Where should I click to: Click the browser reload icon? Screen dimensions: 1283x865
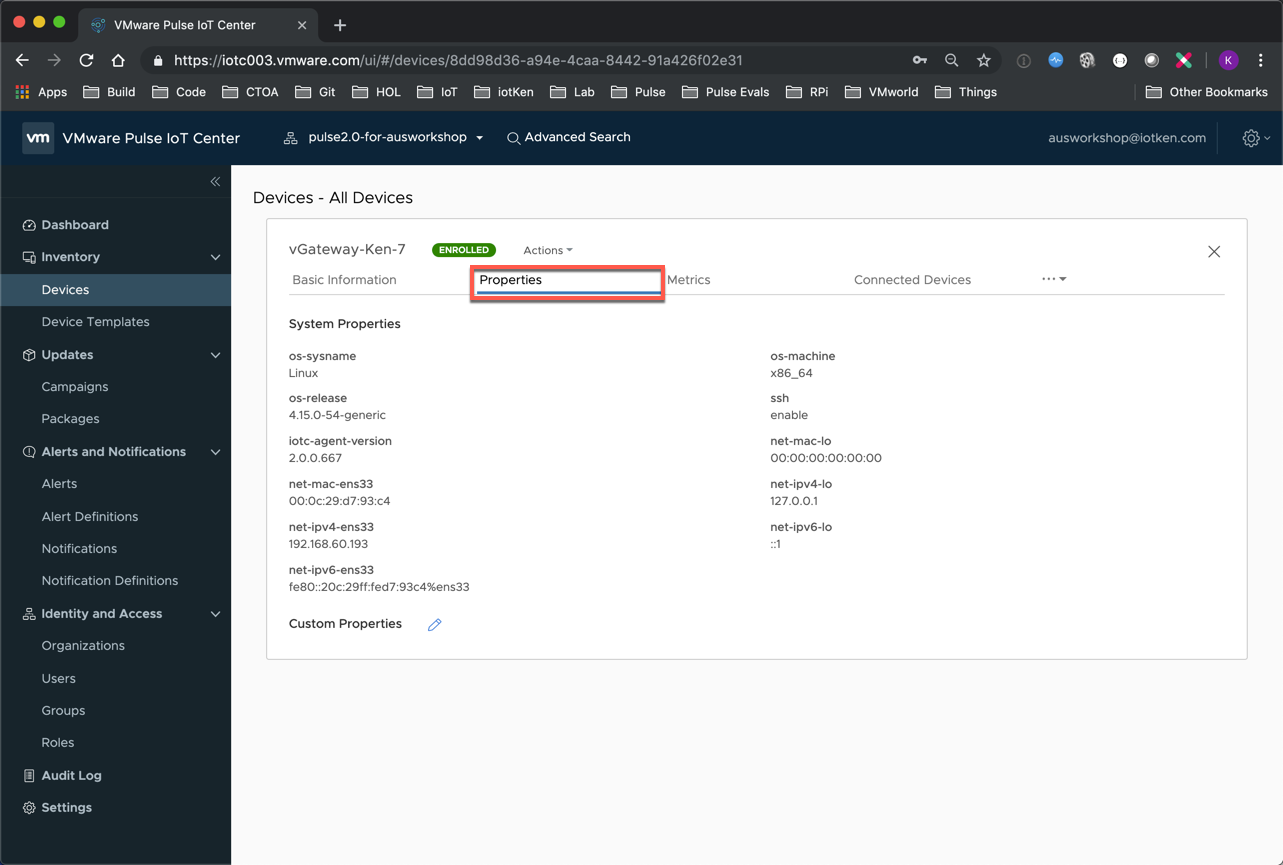(86, 60)
